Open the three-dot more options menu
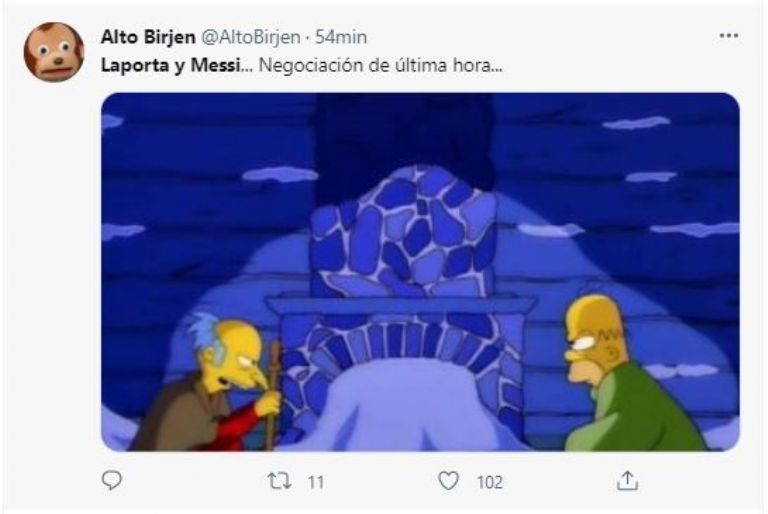Viewport: 768px width, 514px height. (x=729, y=36)
